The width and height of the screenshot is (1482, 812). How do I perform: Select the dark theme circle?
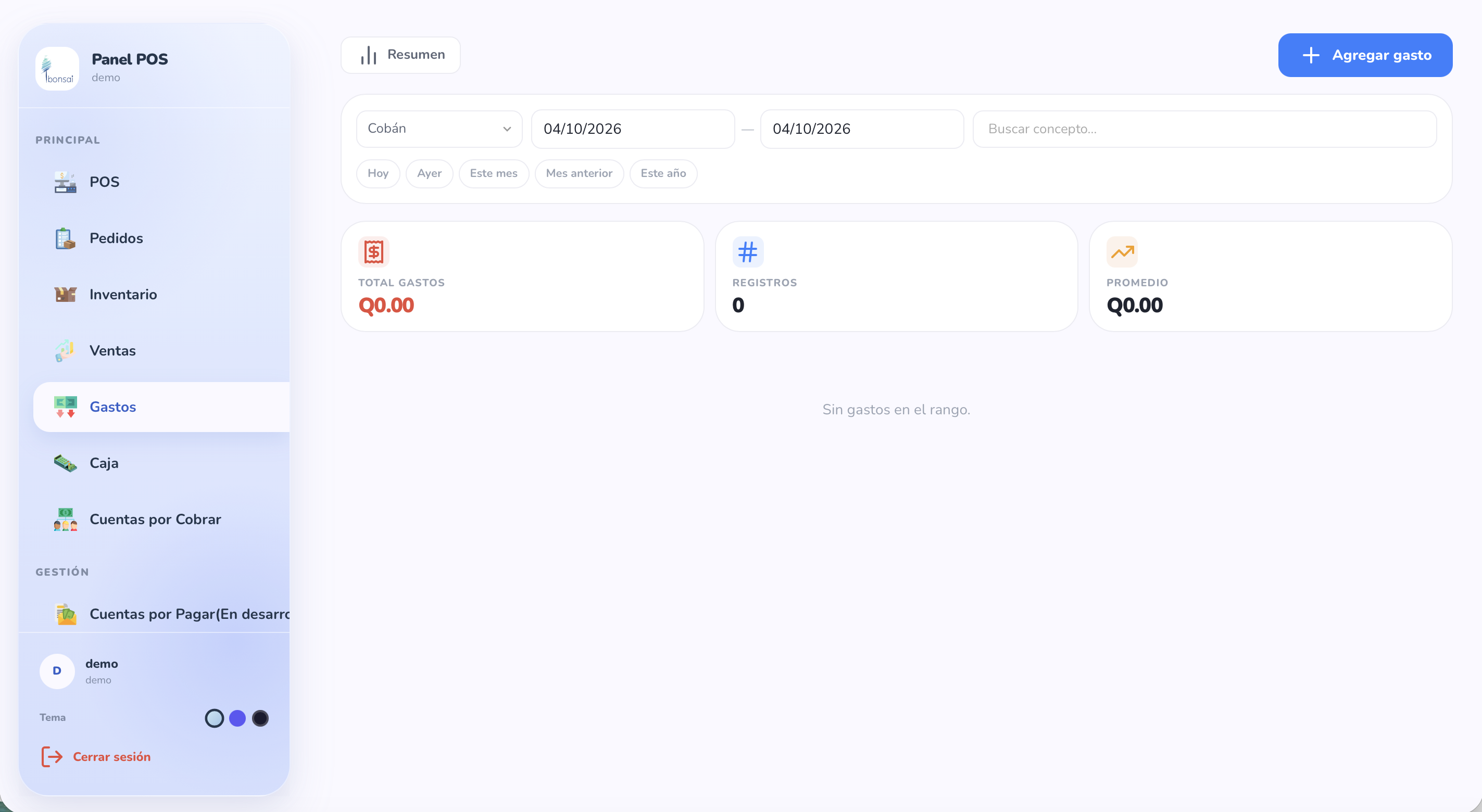click(260, 718)
